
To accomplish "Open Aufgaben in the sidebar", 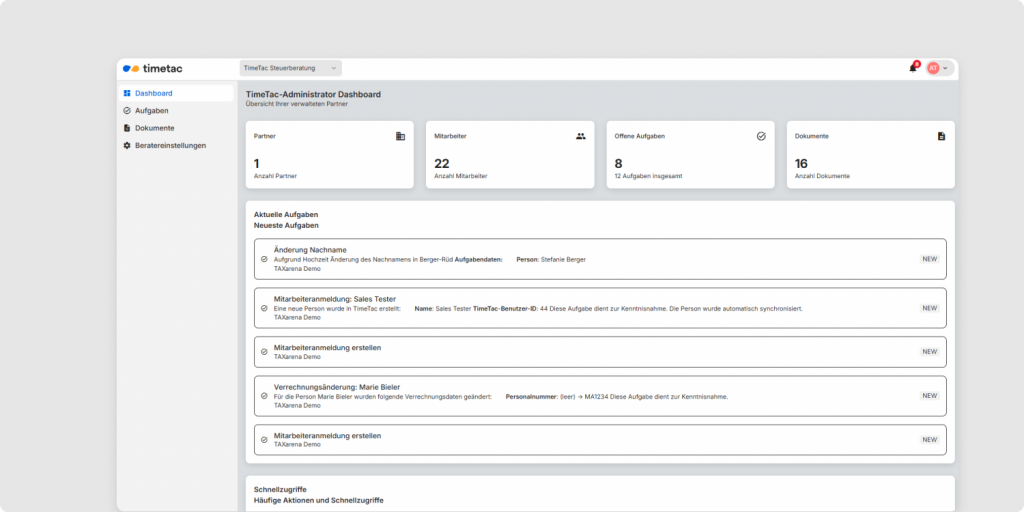I will 151,110.
